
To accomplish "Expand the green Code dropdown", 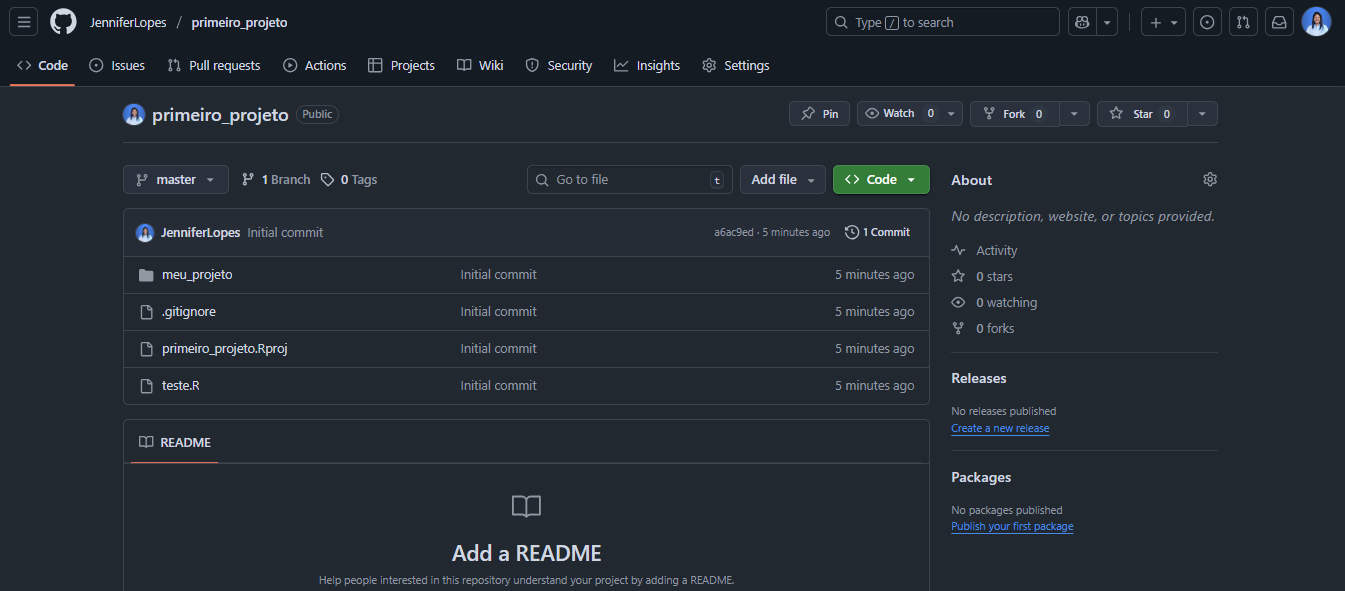I will coord(881,180).
